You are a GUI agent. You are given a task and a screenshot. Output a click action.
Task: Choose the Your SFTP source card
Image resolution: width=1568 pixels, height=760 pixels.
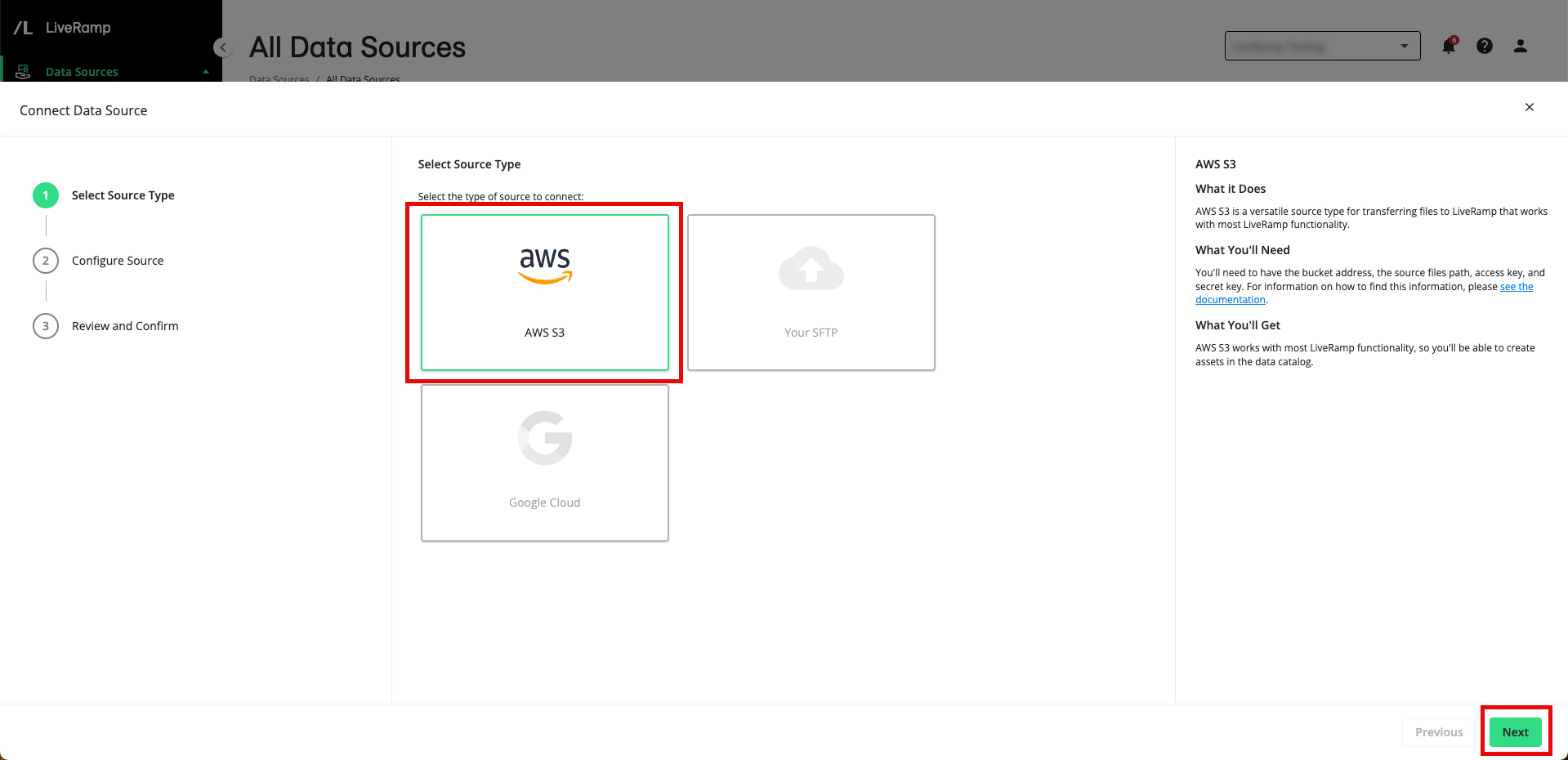(x=811, y=293)
